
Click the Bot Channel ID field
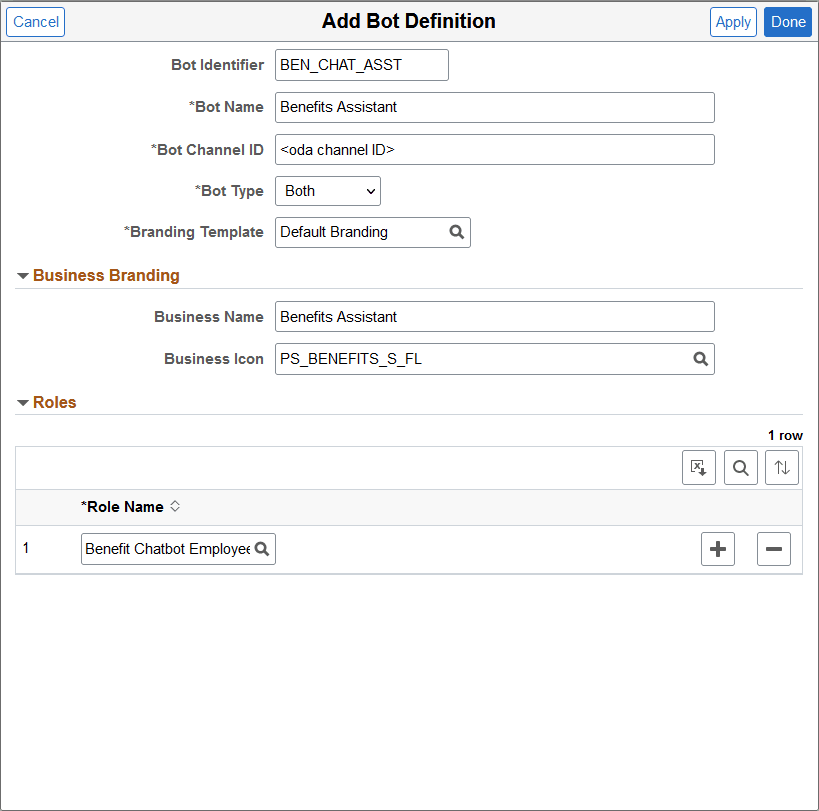(494, 149)
